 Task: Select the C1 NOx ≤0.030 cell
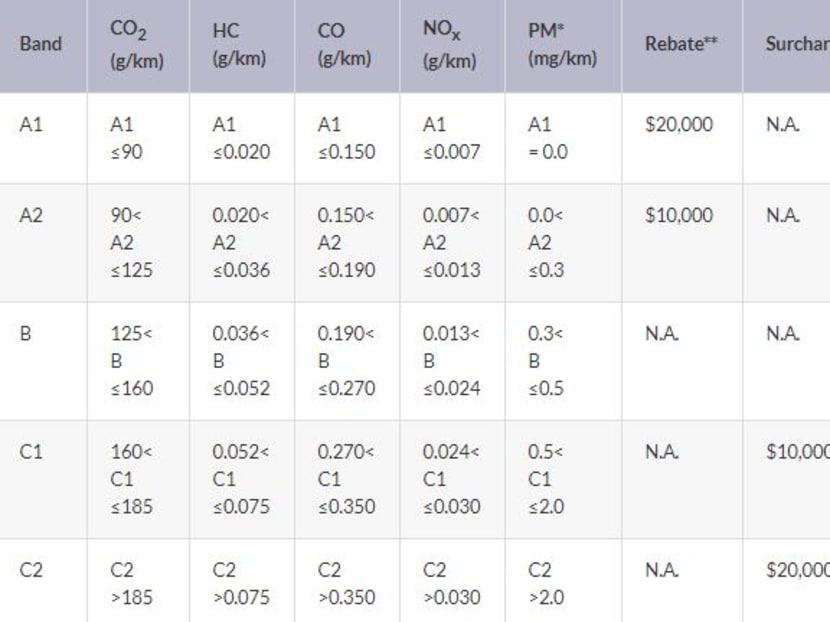pyautogui.click(x=450, y=479)
